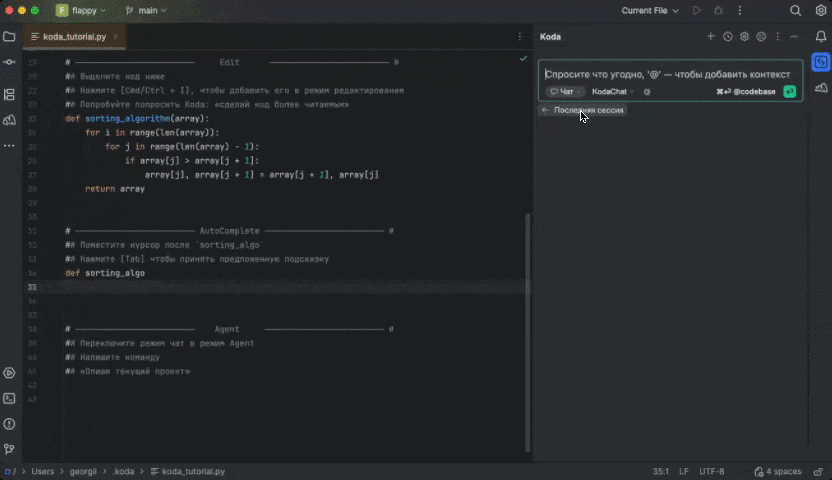Open the Commit tool window icon
Screen dimensions: 832x480
(x=10, y=62)
